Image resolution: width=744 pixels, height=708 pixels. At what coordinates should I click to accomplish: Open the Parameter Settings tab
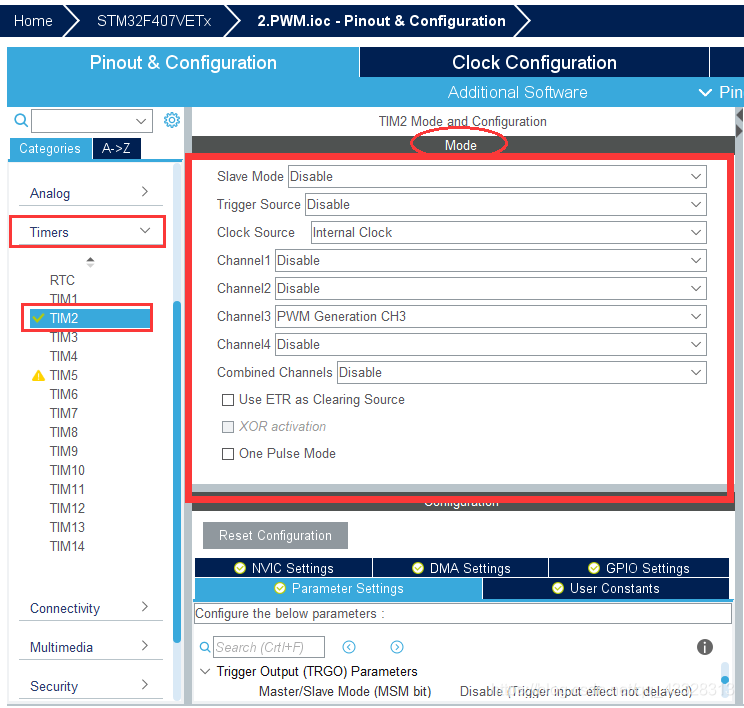[x=338, y=588]
